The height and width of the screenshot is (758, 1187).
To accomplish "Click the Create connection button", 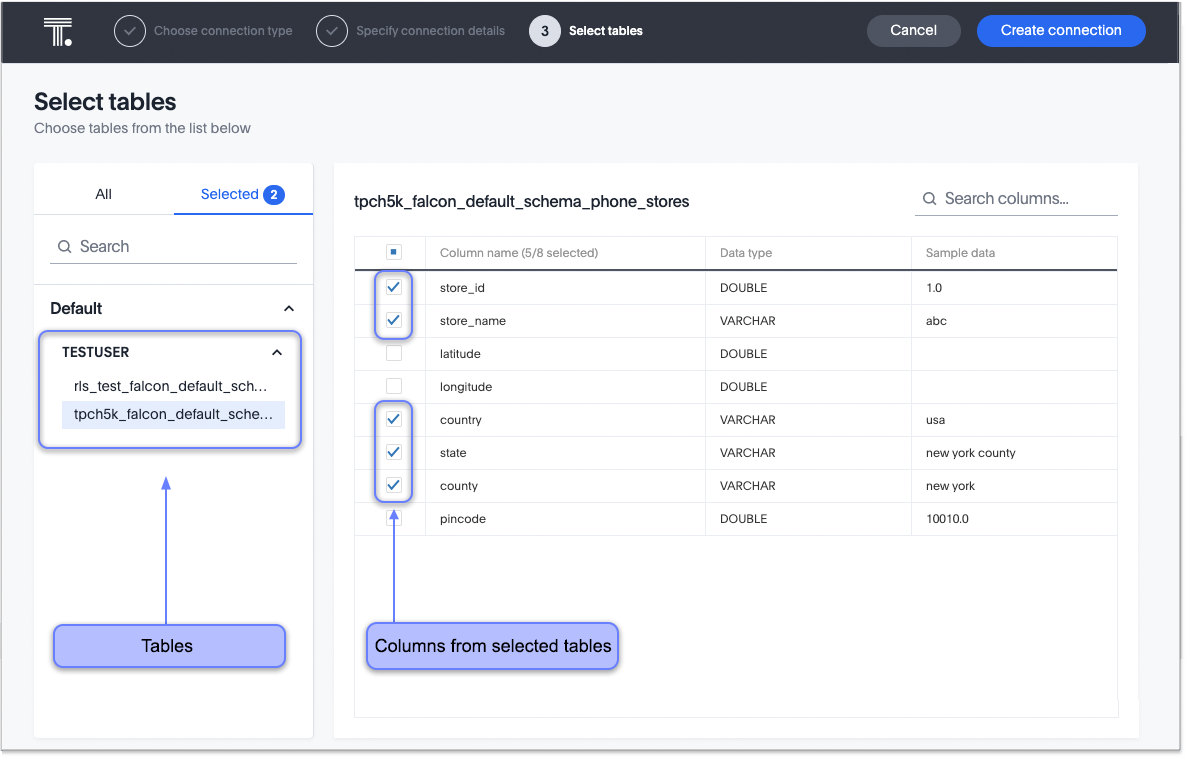I will pos(1061,30).
